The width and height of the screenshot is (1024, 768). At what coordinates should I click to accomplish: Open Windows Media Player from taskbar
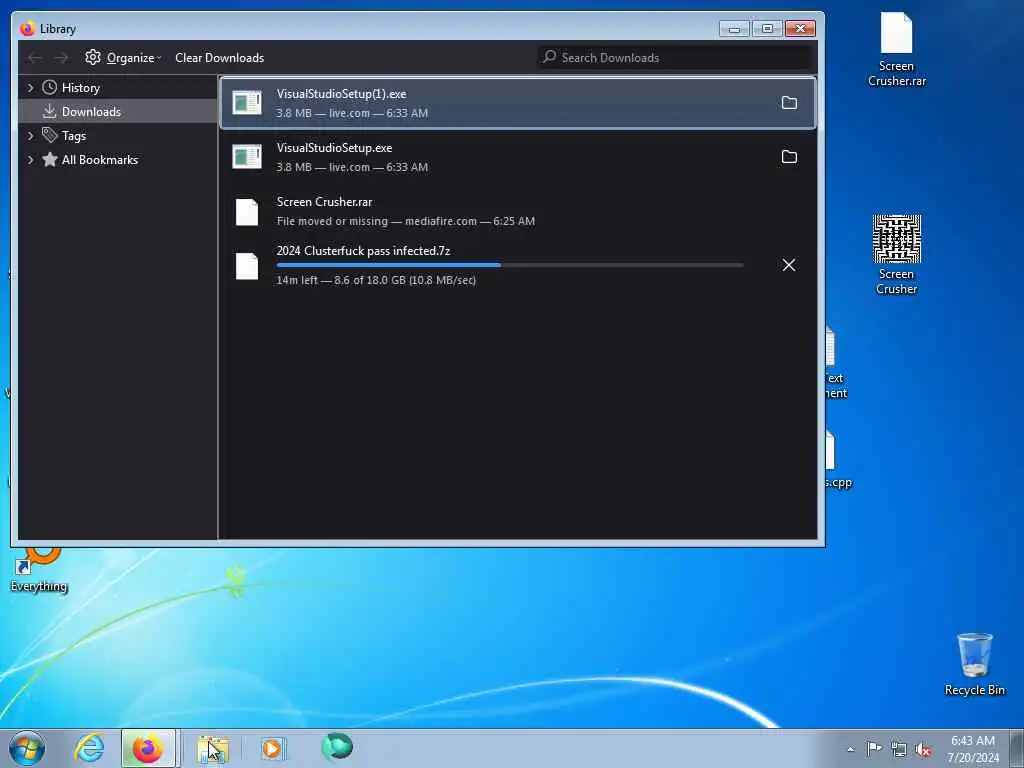coord(272,748)
